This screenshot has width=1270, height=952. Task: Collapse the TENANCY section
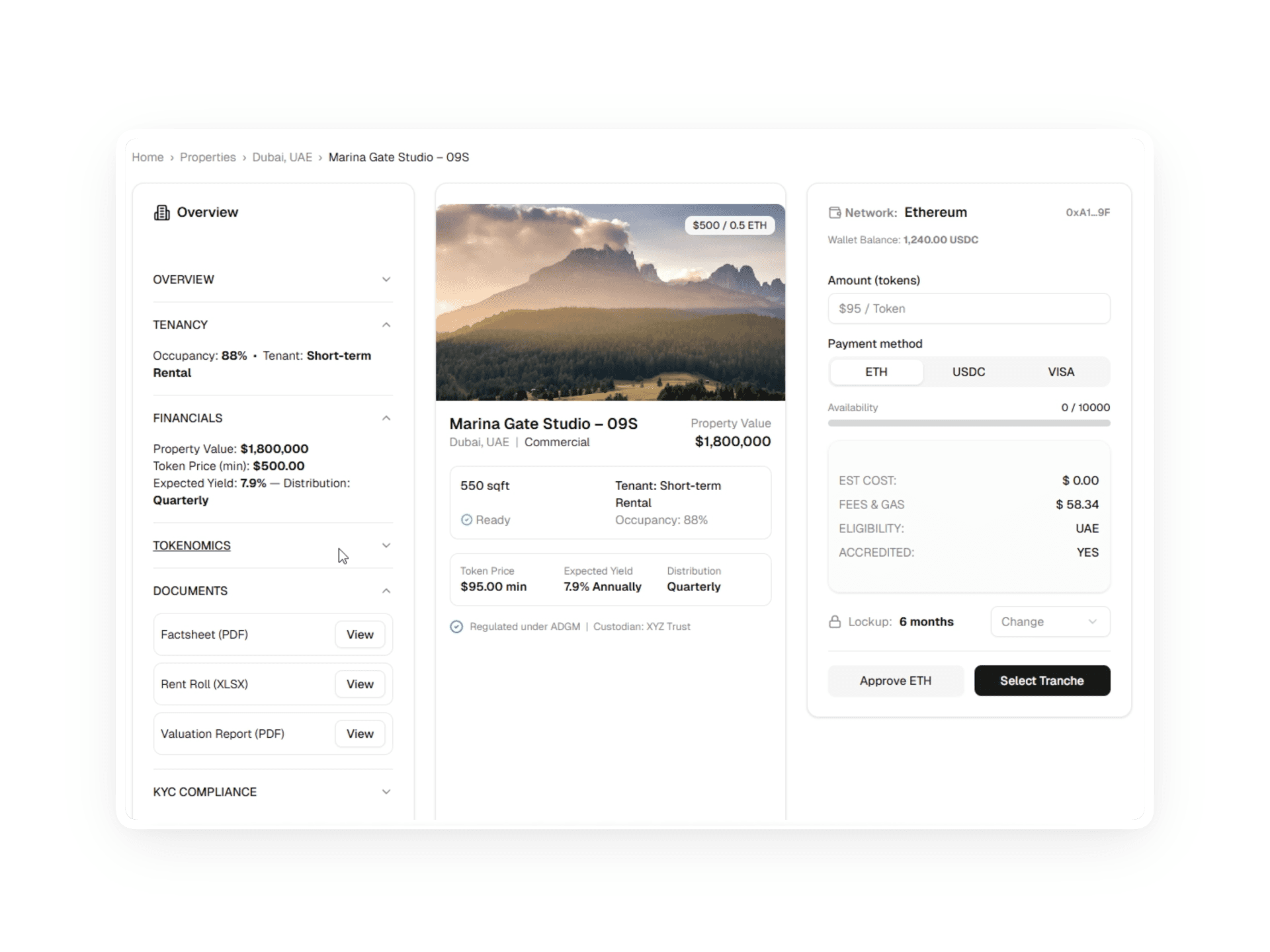tap(386, 325)
